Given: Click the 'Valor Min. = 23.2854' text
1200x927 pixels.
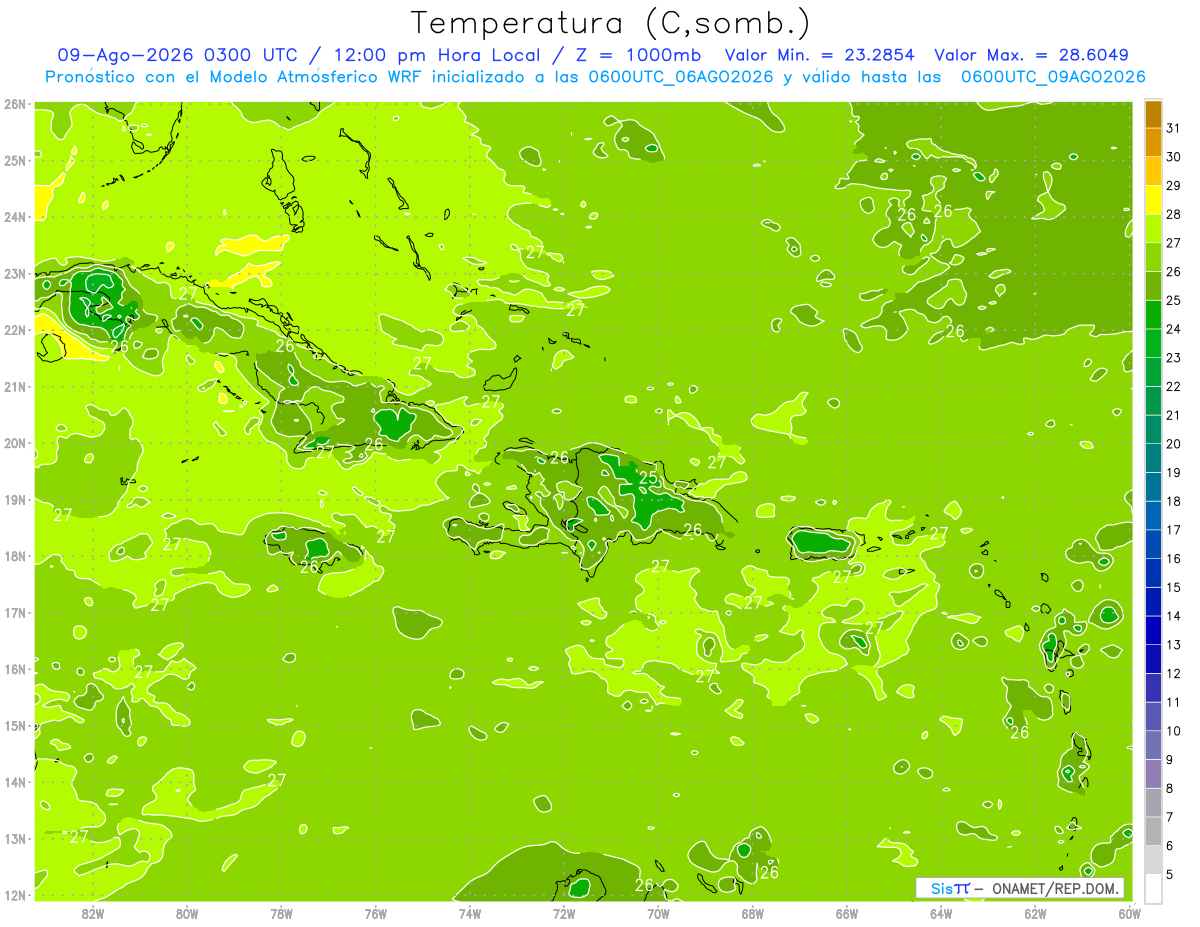Looking at the screenshot, I should tap(820, 55).
